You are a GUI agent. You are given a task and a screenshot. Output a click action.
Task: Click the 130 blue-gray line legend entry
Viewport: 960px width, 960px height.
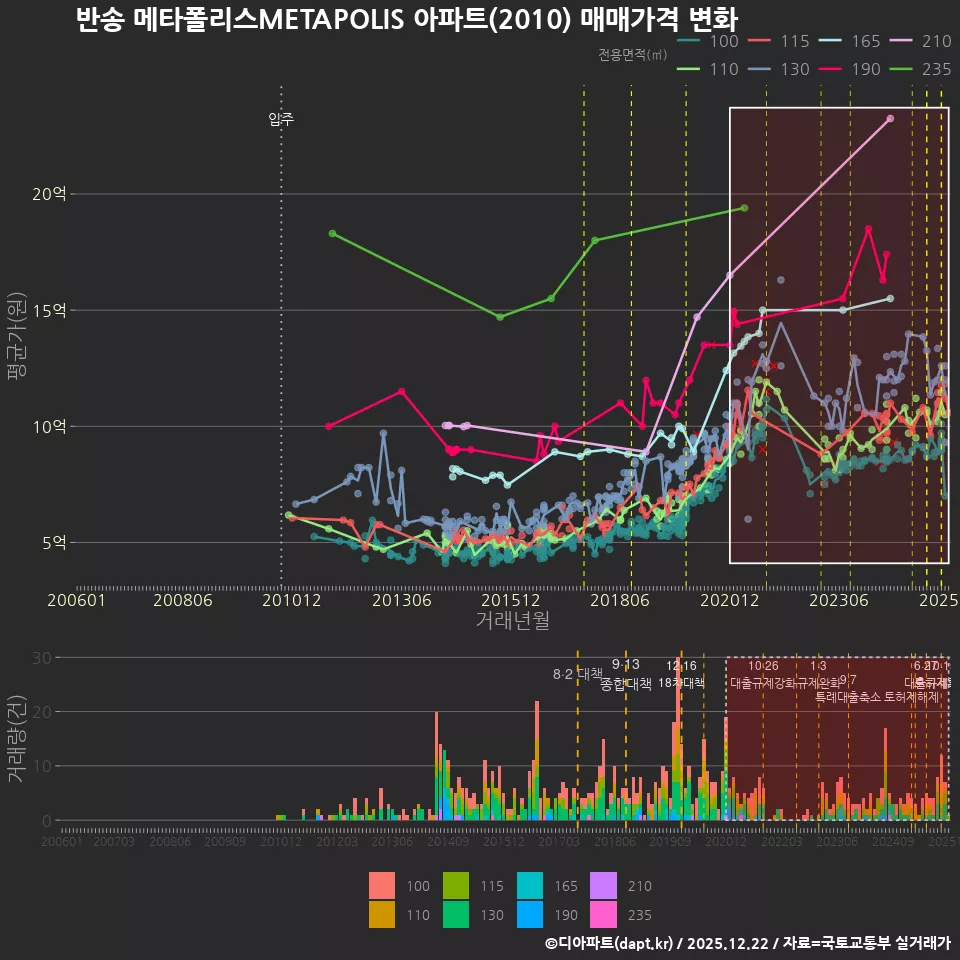click(779, 69)
